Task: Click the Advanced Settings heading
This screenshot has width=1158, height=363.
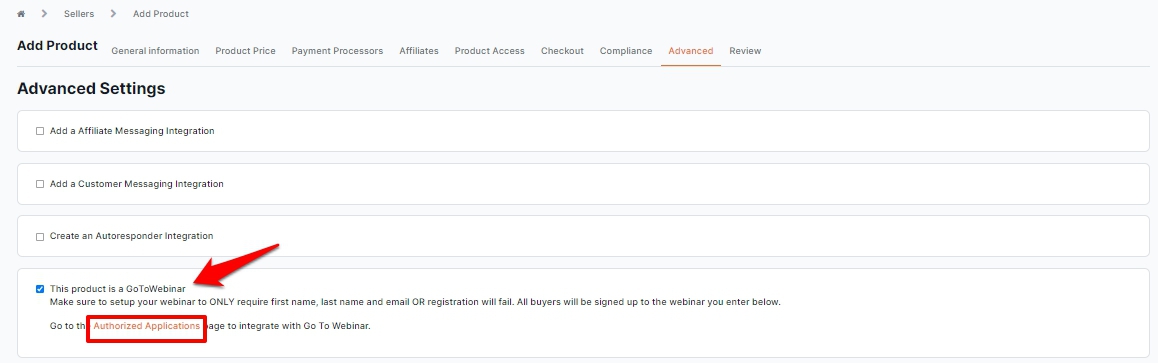Action: point(91,89)
